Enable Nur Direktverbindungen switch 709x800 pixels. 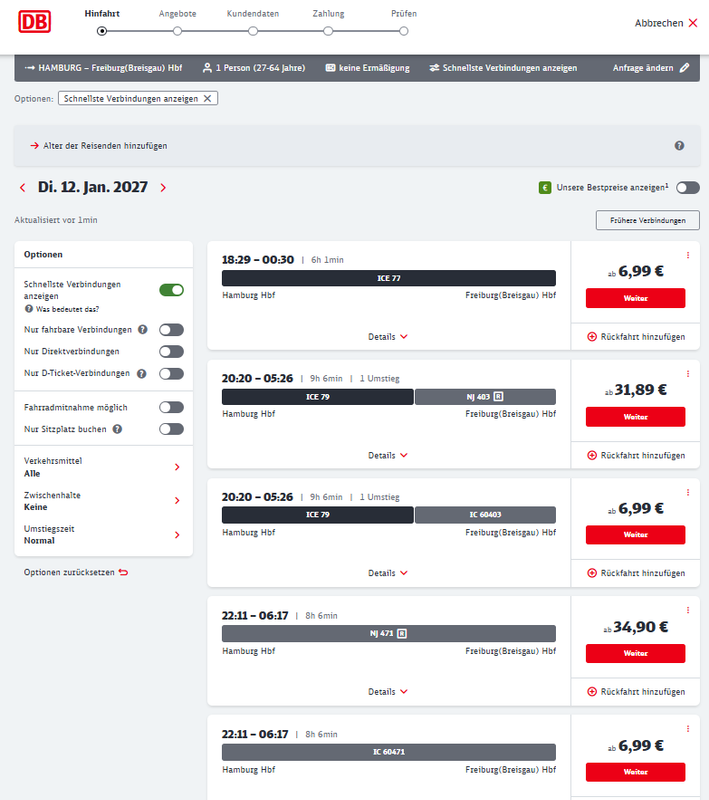(x=171, y=352)
